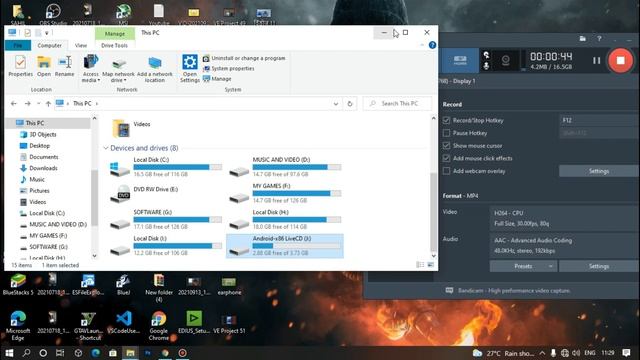Click the F12 hotkey field in Bandicam
This screenshot has width=640, height=360.
[598, 120]
